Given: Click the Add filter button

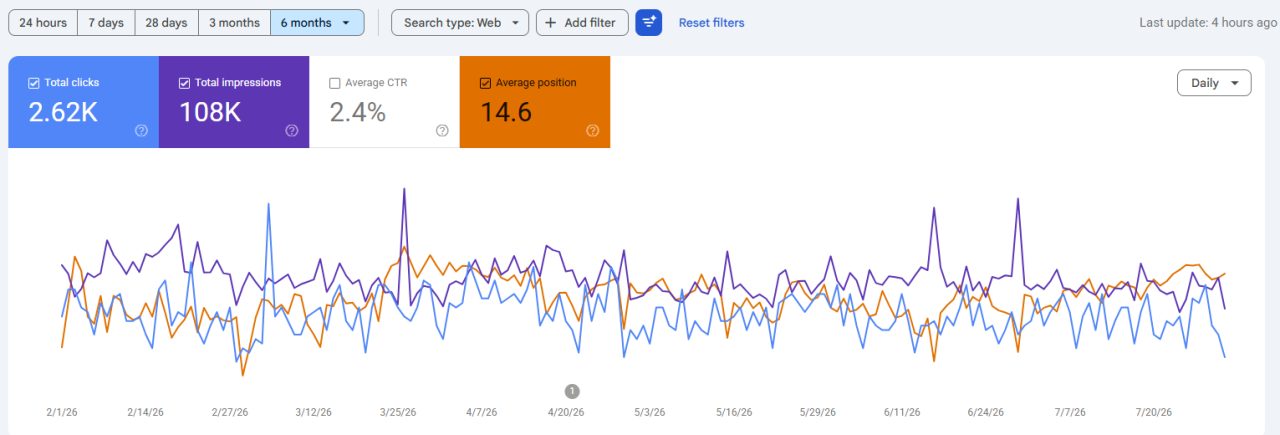Looking at the screenshot, I should 582,22.
